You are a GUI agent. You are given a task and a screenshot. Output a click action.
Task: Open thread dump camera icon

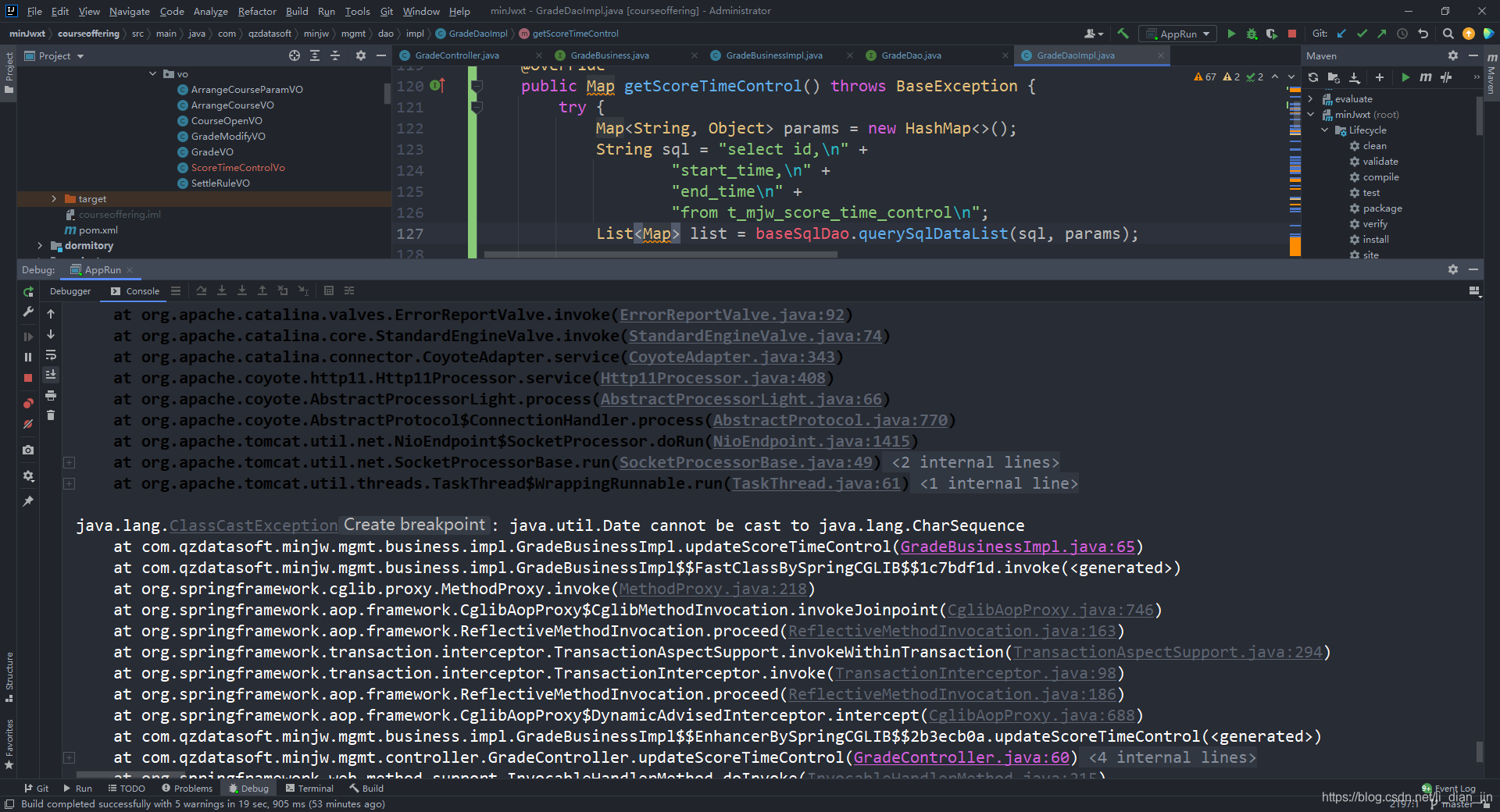pos(28,450)
